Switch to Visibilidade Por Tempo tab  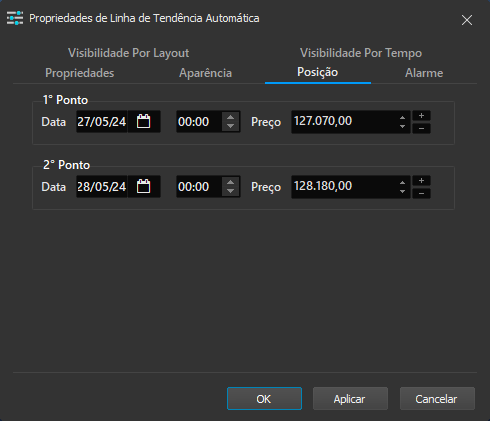click(361, 53)
